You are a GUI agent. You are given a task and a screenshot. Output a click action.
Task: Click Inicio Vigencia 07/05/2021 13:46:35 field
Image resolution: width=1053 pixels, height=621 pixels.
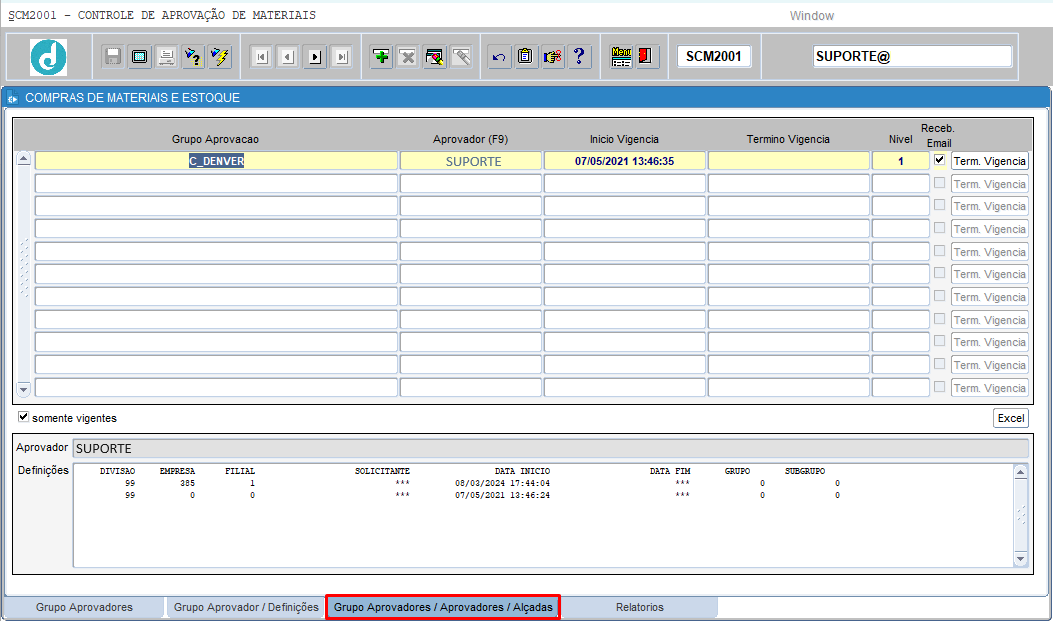tap(625, 161)
